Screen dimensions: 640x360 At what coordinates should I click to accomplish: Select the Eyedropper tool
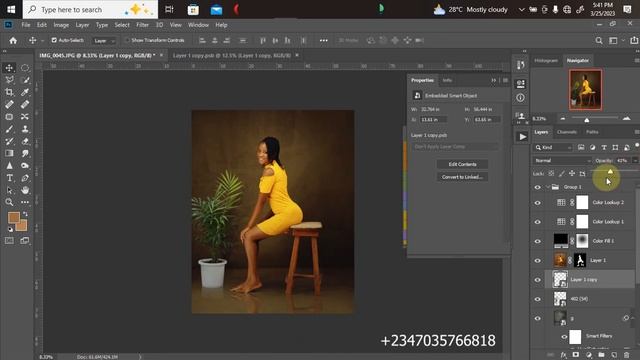25,92
